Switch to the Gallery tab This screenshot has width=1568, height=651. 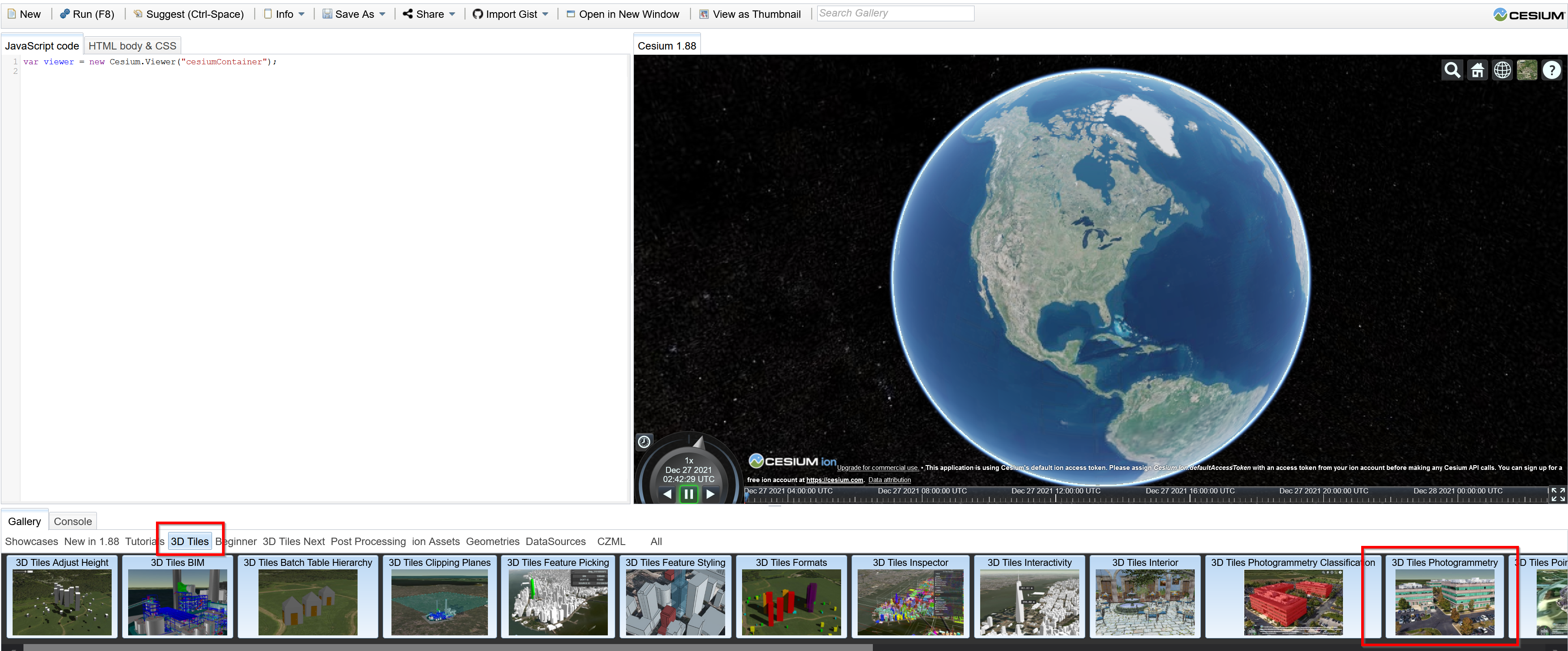pyautogui.click(x=24, y=522)
